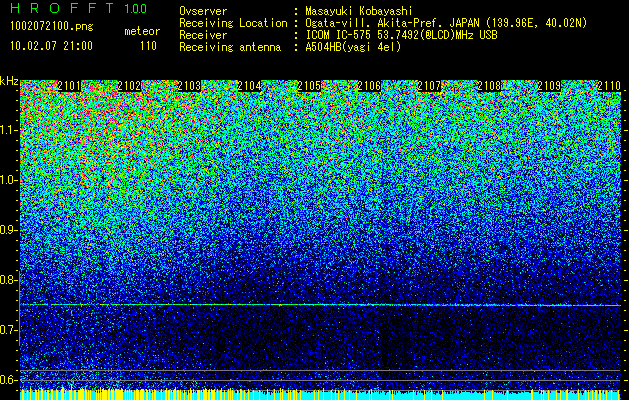Click the HROFFT 1.0.0 title text
This screenshot has width=629, height=400.
point(79,8)
